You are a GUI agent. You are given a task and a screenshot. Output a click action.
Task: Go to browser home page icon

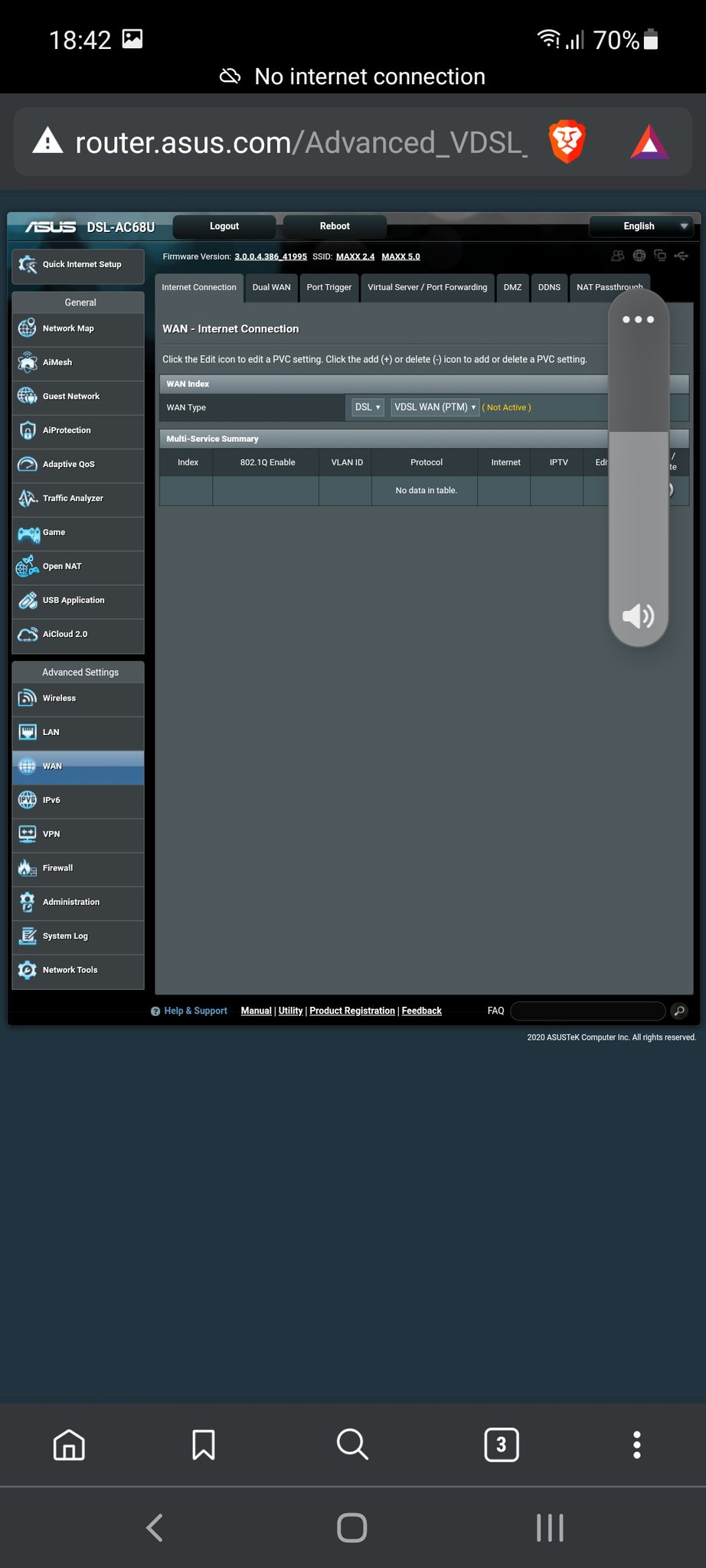coord(69,1445)
